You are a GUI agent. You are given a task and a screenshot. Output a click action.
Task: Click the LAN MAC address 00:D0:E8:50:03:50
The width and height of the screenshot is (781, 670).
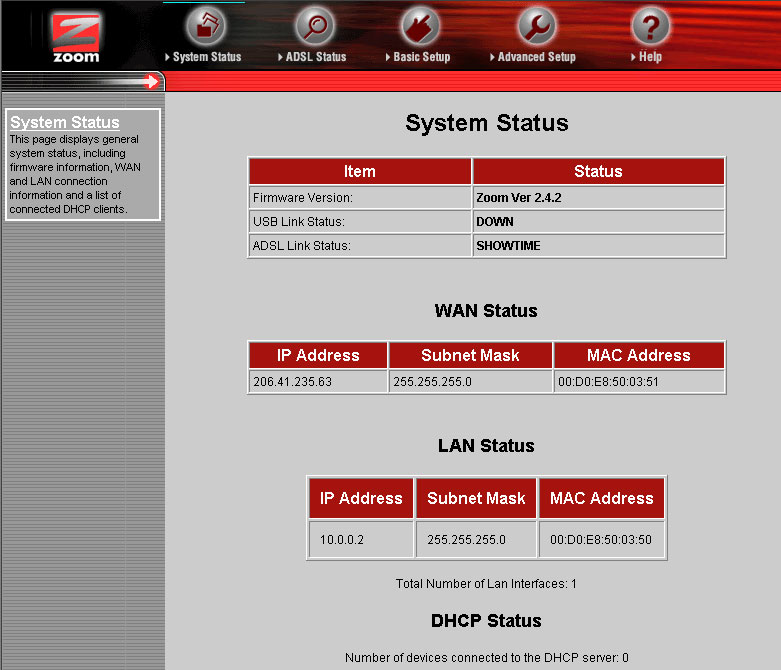pyautogui.click(x=601, y=540)
